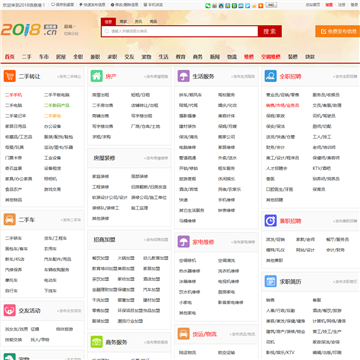This screenshot has width=360, height=360.
Task: Open 房屋 in the navigation bar
Action: (61, 57)
